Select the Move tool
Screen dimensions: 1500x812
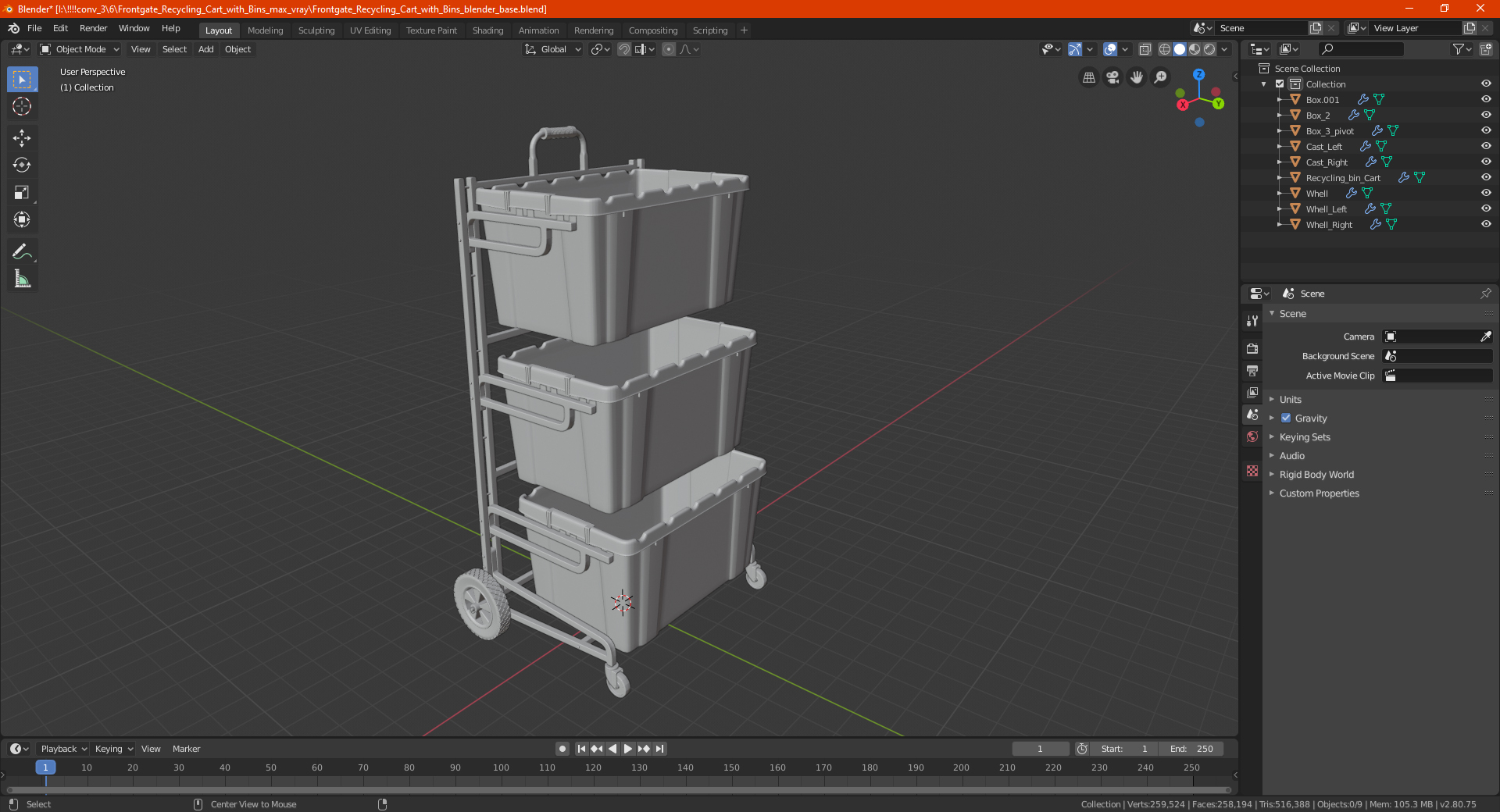[22, 138]
